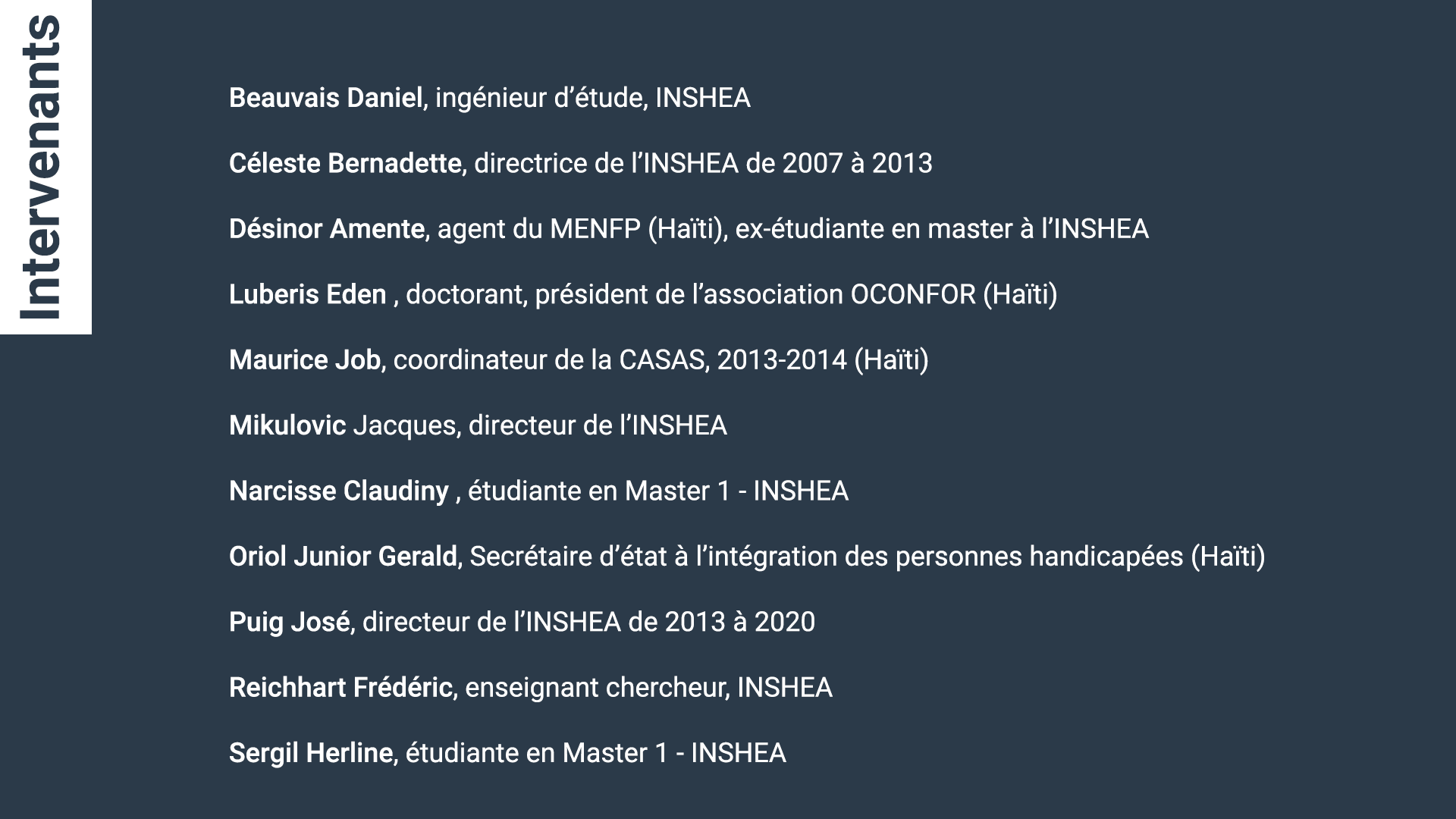Select the name "Oriol Junior Gerald"
The image size is (1456, 819).
point(343,557)
